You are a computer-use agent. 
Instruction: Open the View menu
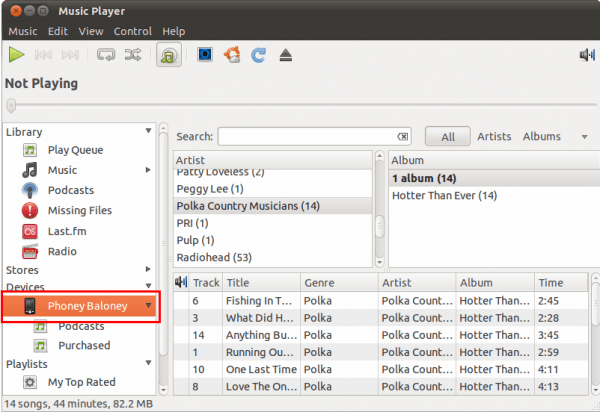coord(91,31)
